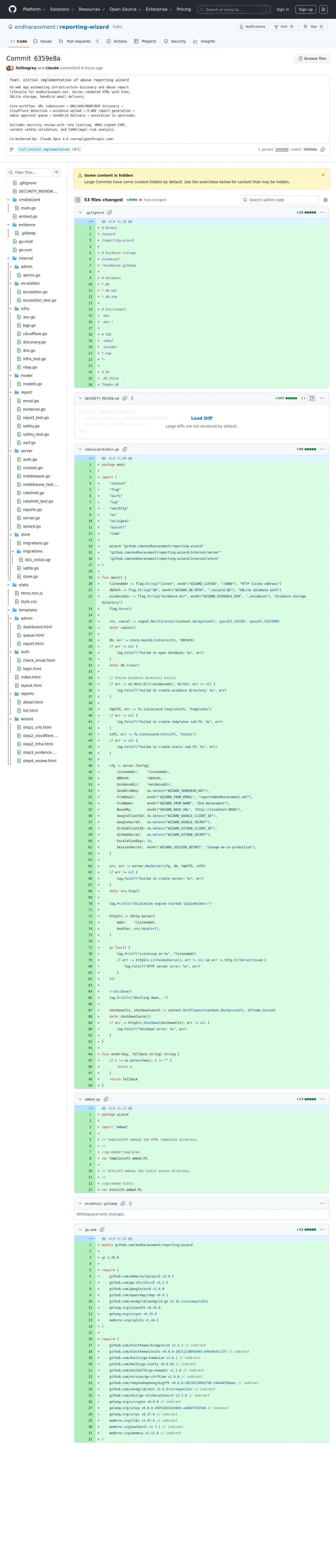
Task: Open diff view settings gear
Action: tap(326, 200)
